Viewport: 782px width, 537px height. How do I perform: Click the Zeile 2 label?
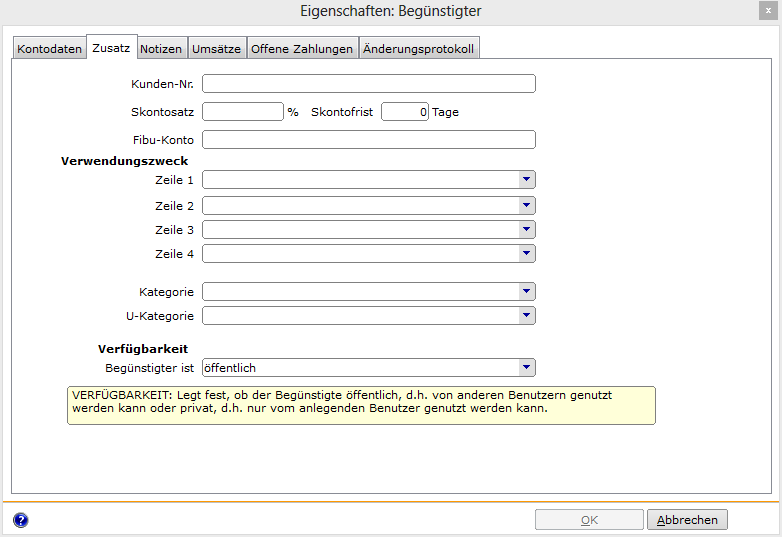(x=175, y=206)
